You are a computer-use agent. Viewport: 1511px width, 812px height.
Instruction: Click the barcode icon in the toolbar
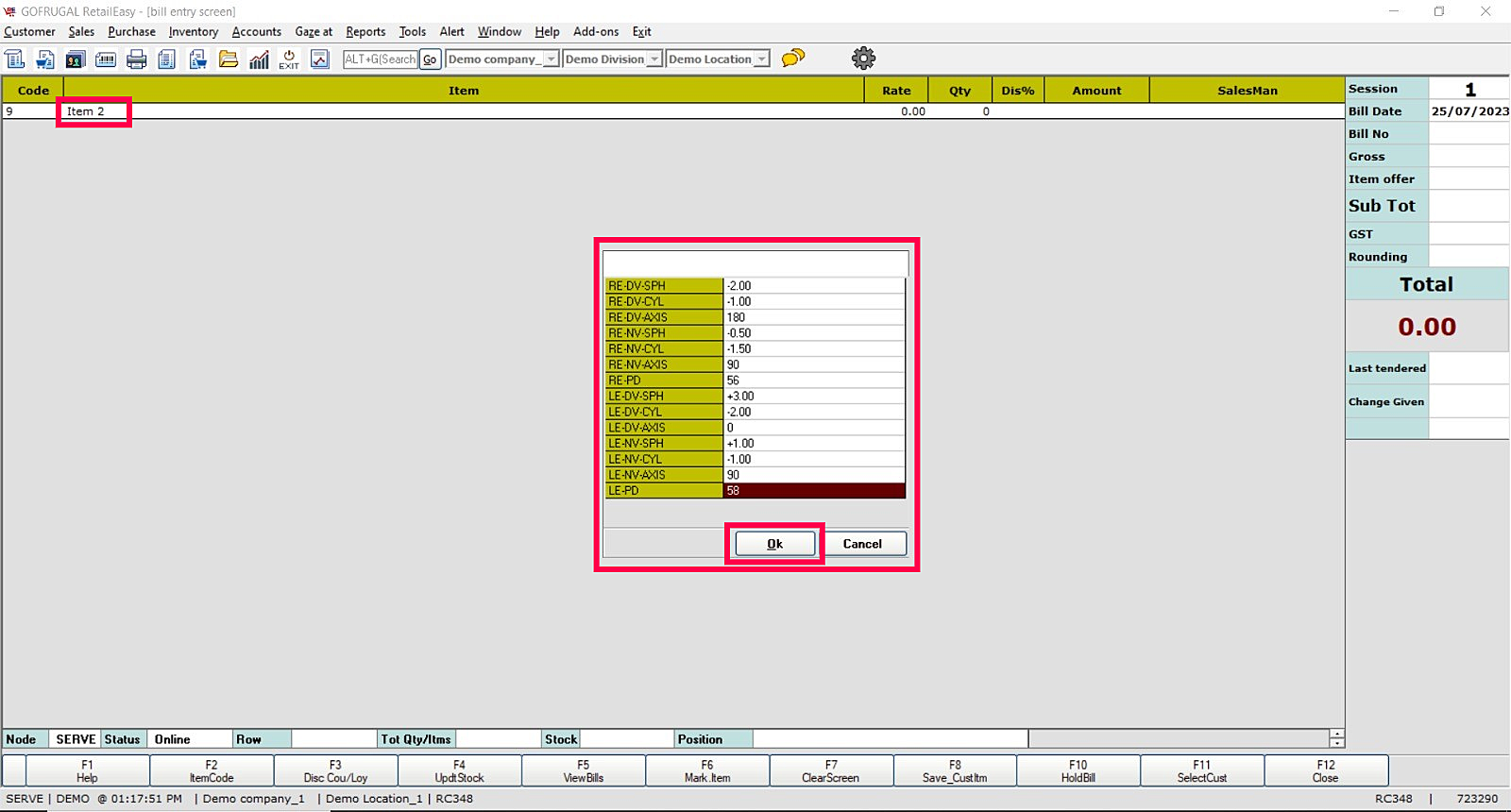pyautogui.click(x=106, y=59)
